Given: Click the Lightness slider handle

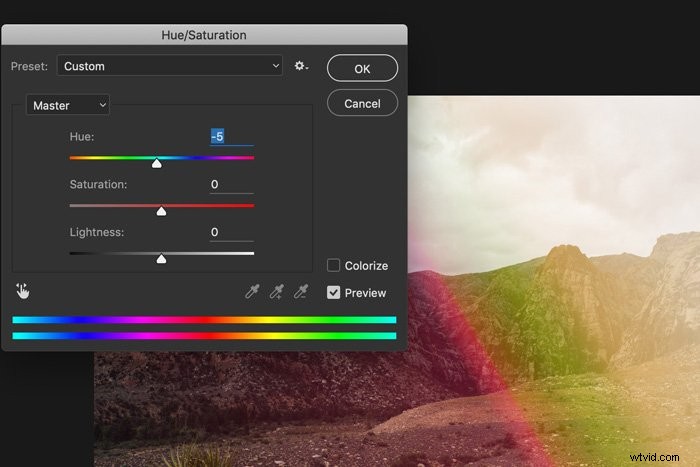Looking at the screenshot, I should pos(161,259).
